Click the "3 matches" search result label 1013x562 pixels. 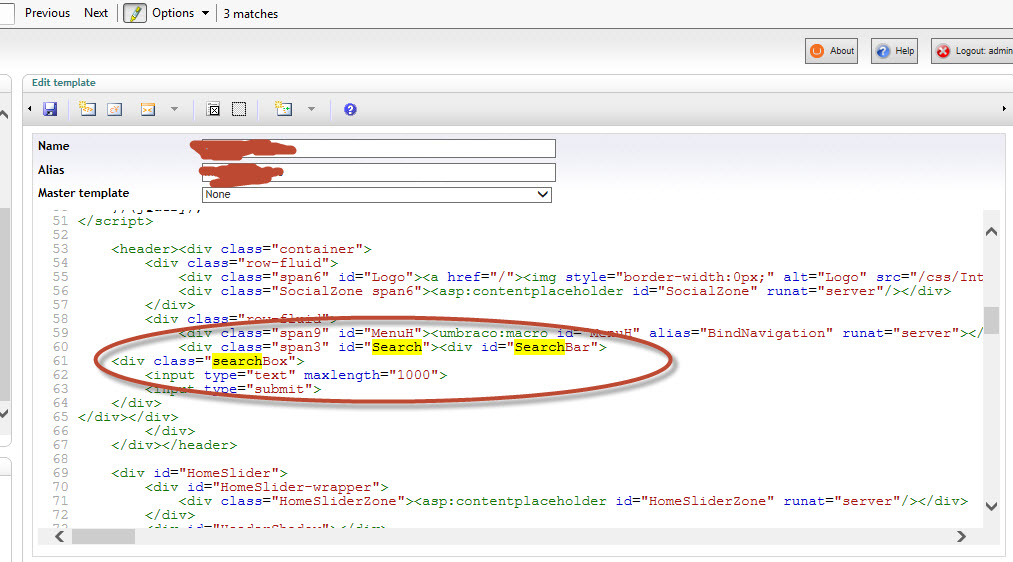251,14
